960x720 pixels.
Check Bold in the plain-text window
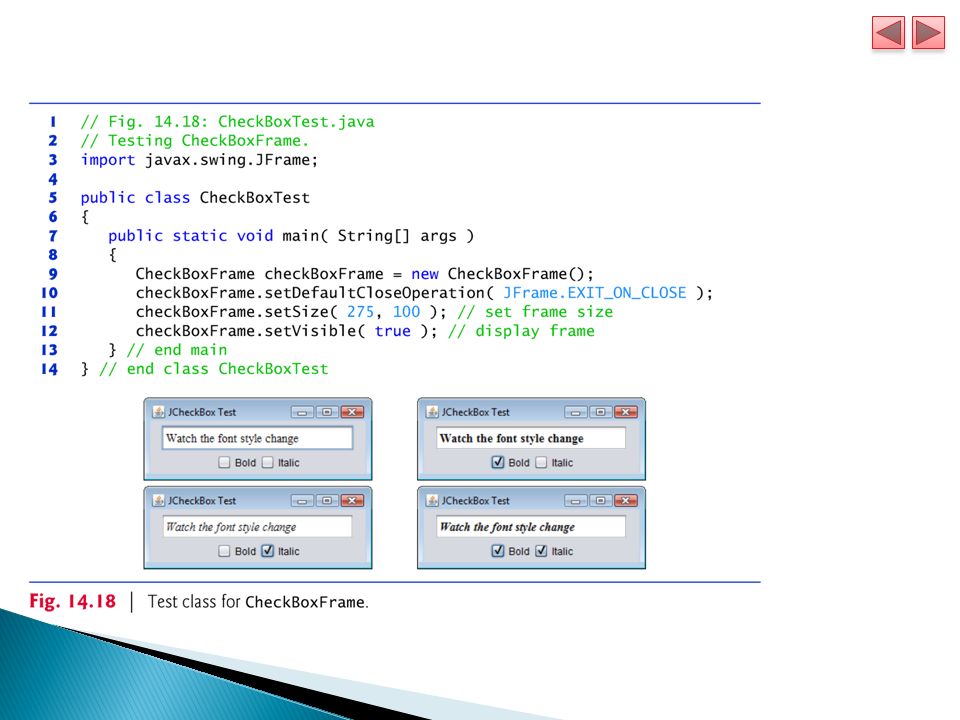[x=224, y=462]
